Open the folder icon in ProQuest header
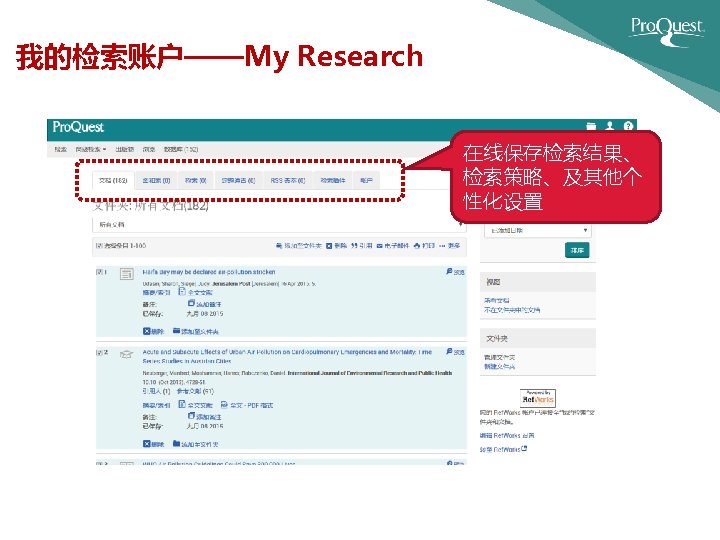 coord(591,126)
